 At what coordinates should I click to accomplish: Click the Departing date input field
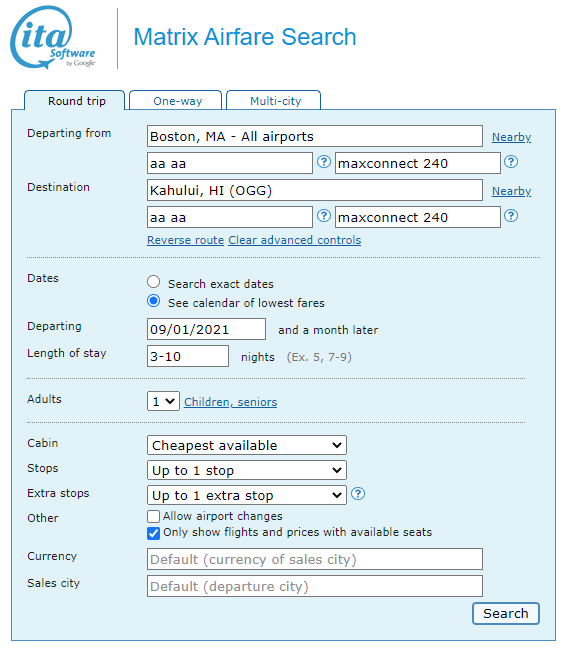[x=206, y=329]
